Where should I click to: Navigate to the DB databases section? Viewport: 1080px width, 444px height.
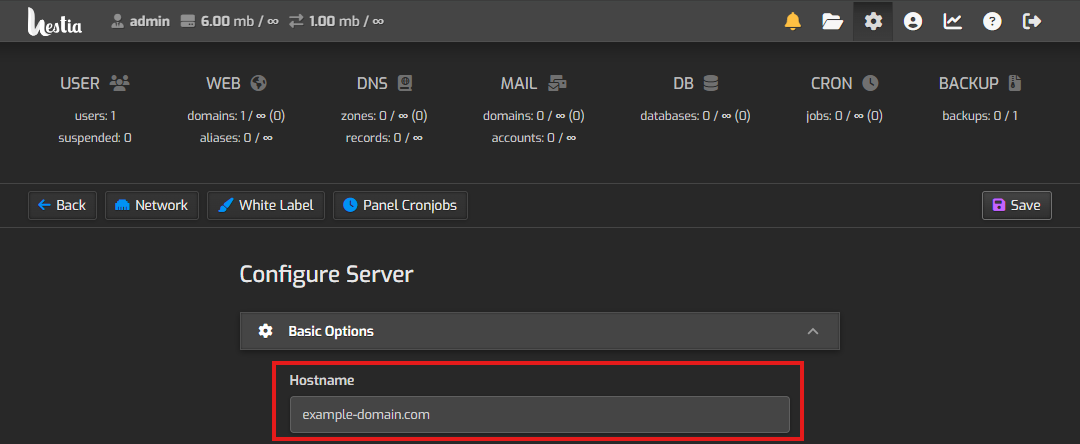pos(695,84)
